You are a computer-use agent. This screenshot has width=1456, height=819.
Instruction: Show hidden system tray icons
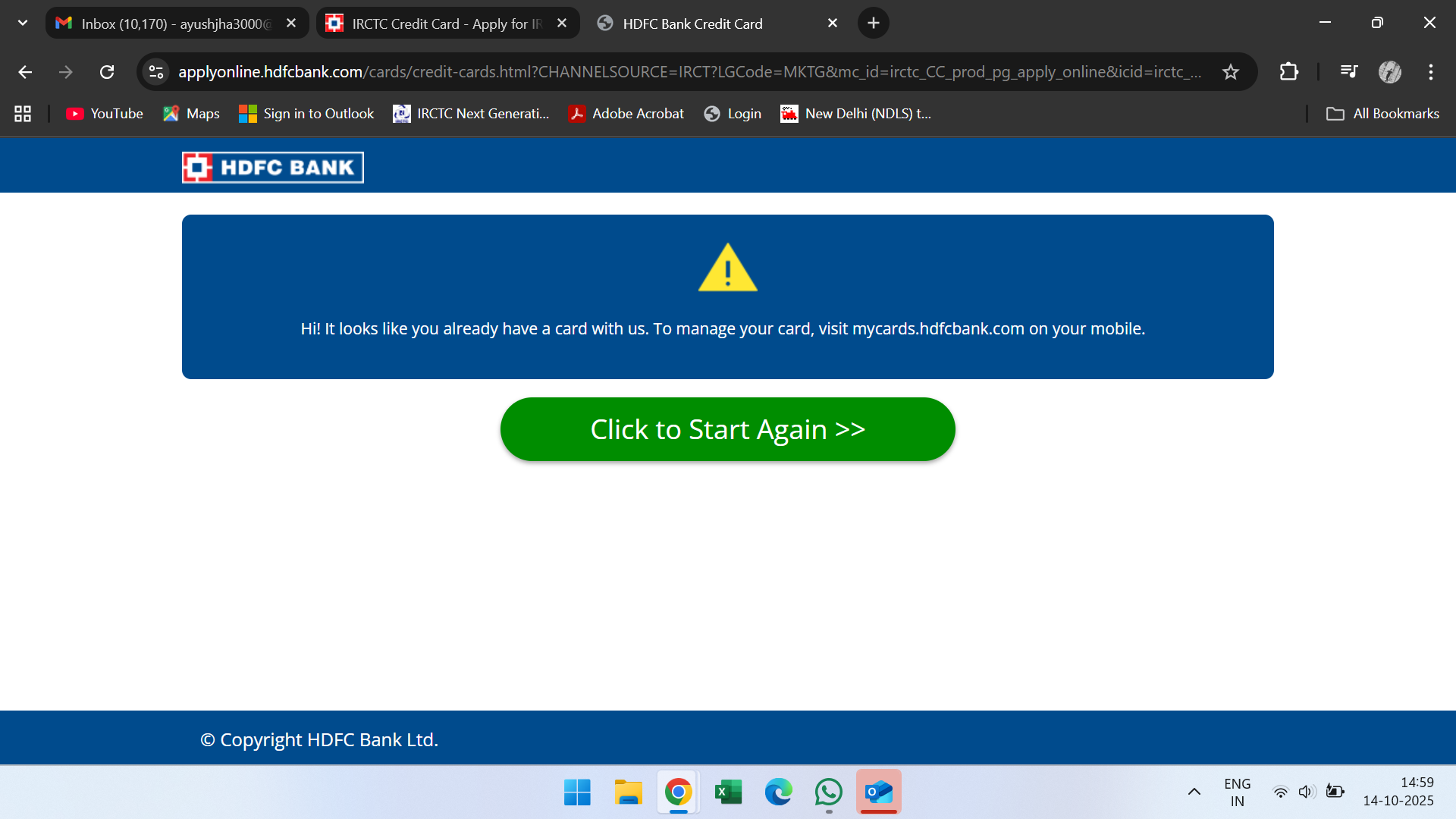click(x=1194, y=792)
